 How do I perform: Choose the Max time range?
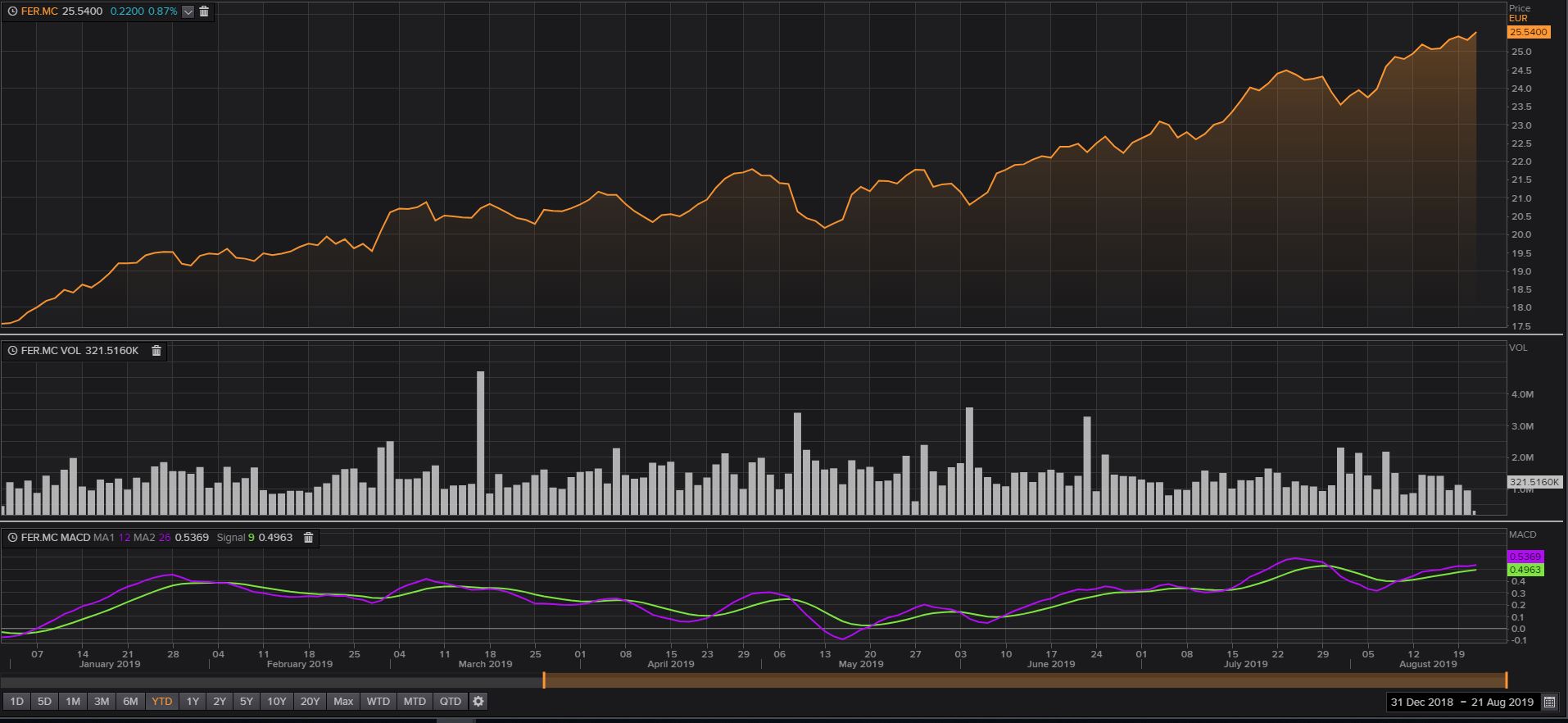pos(343,702)
